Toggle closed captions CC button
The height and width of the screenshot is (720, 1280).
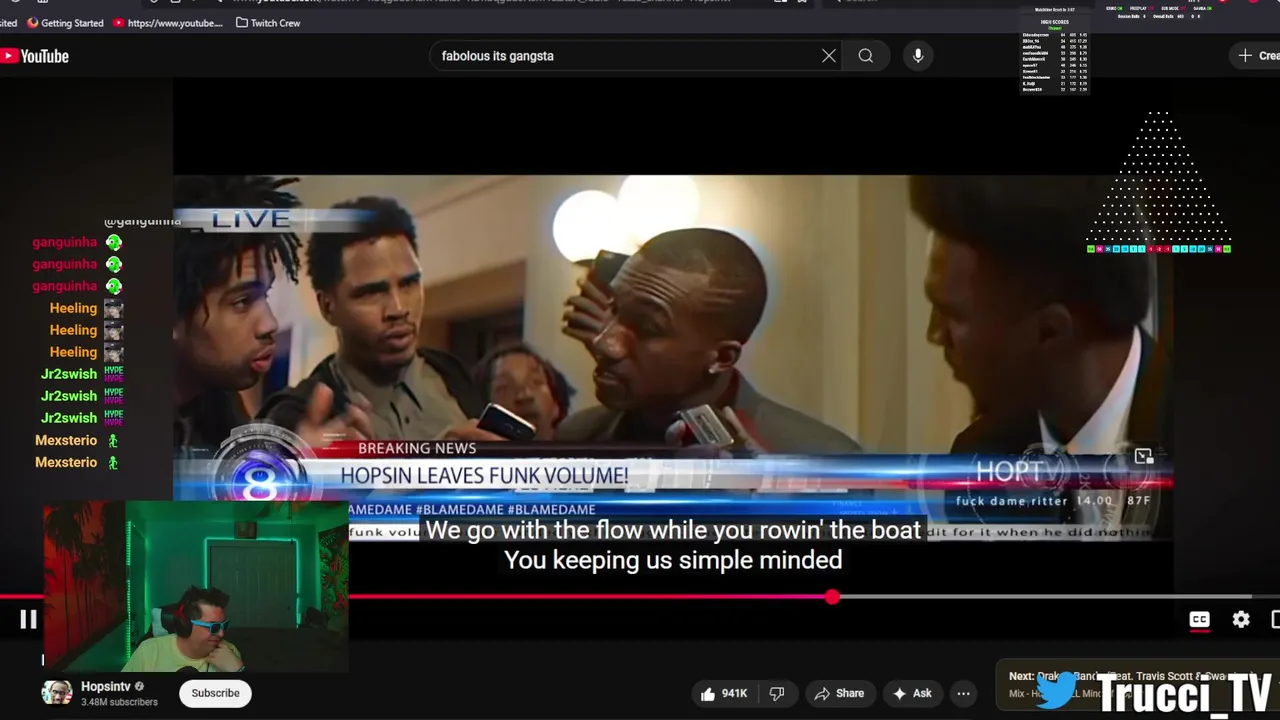[1199, 620]
